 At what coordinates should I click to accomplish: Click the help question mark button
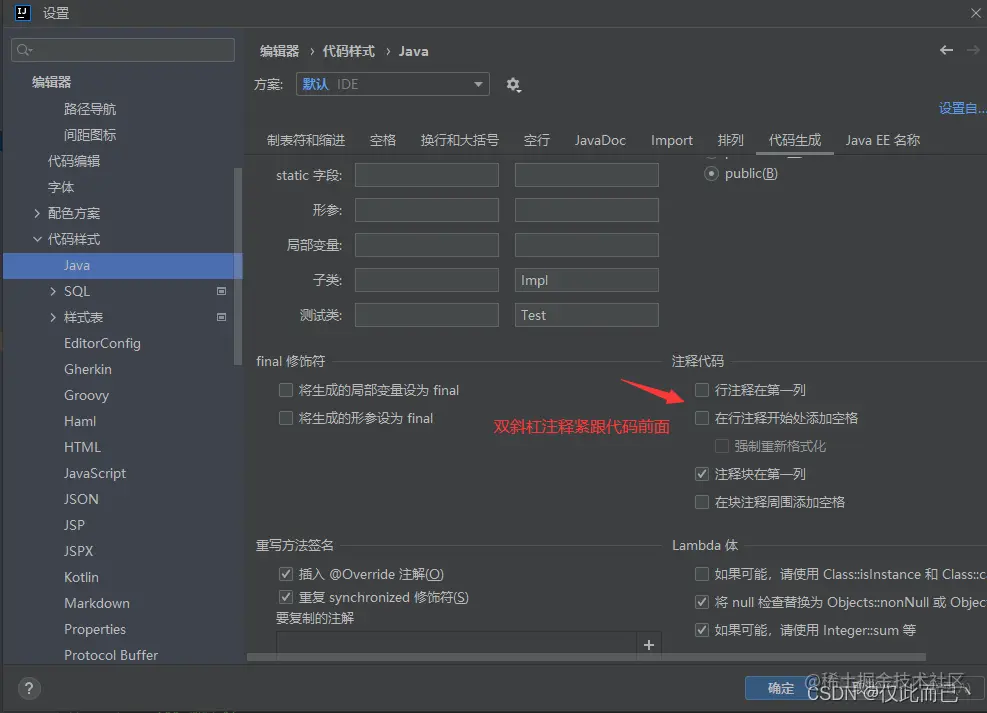[x=29, y=688]
